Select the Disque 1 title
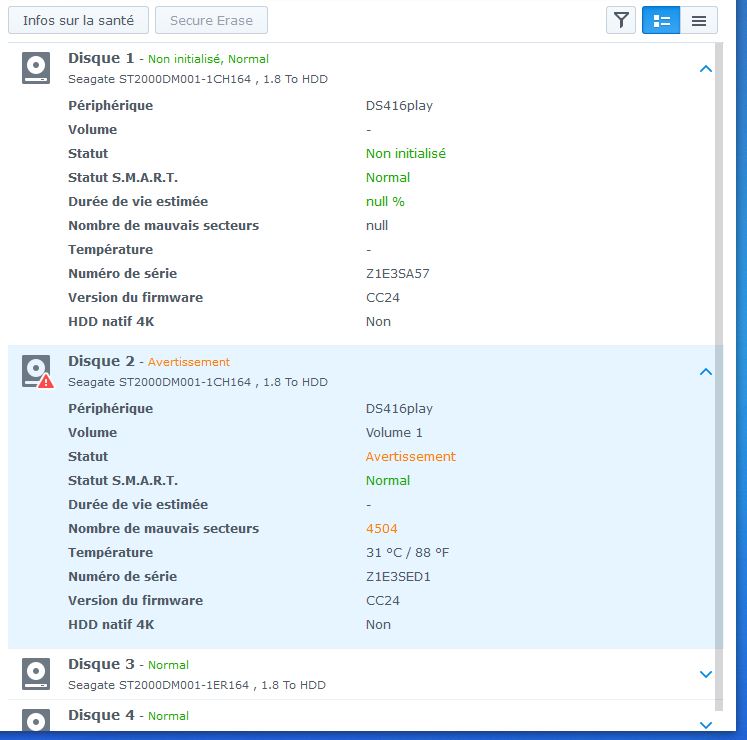This screenshot has height=740, width=747. point(101,58)
